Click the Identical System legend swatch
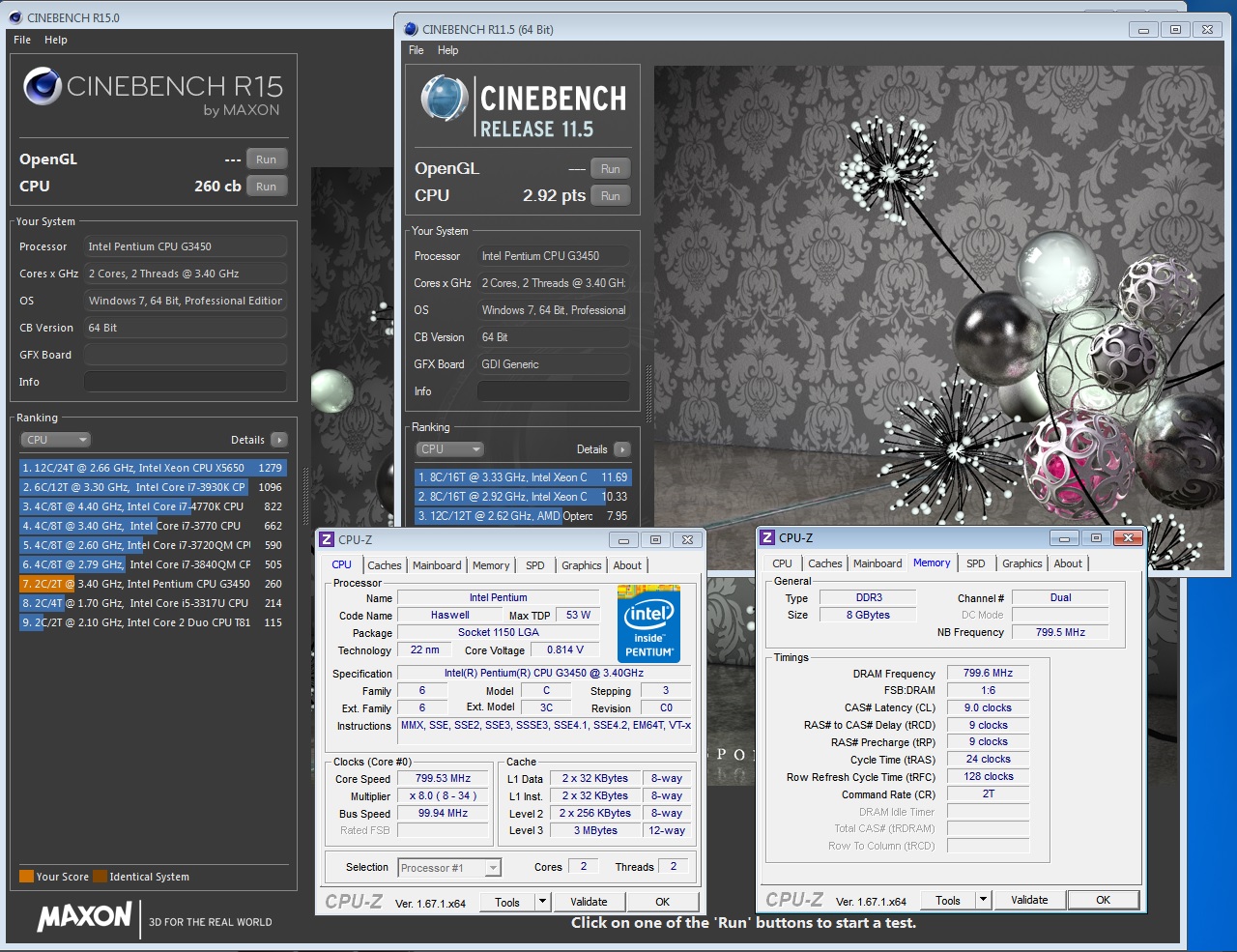Image resolution: width=1237 pixels, height=952 pixels. 100,877
